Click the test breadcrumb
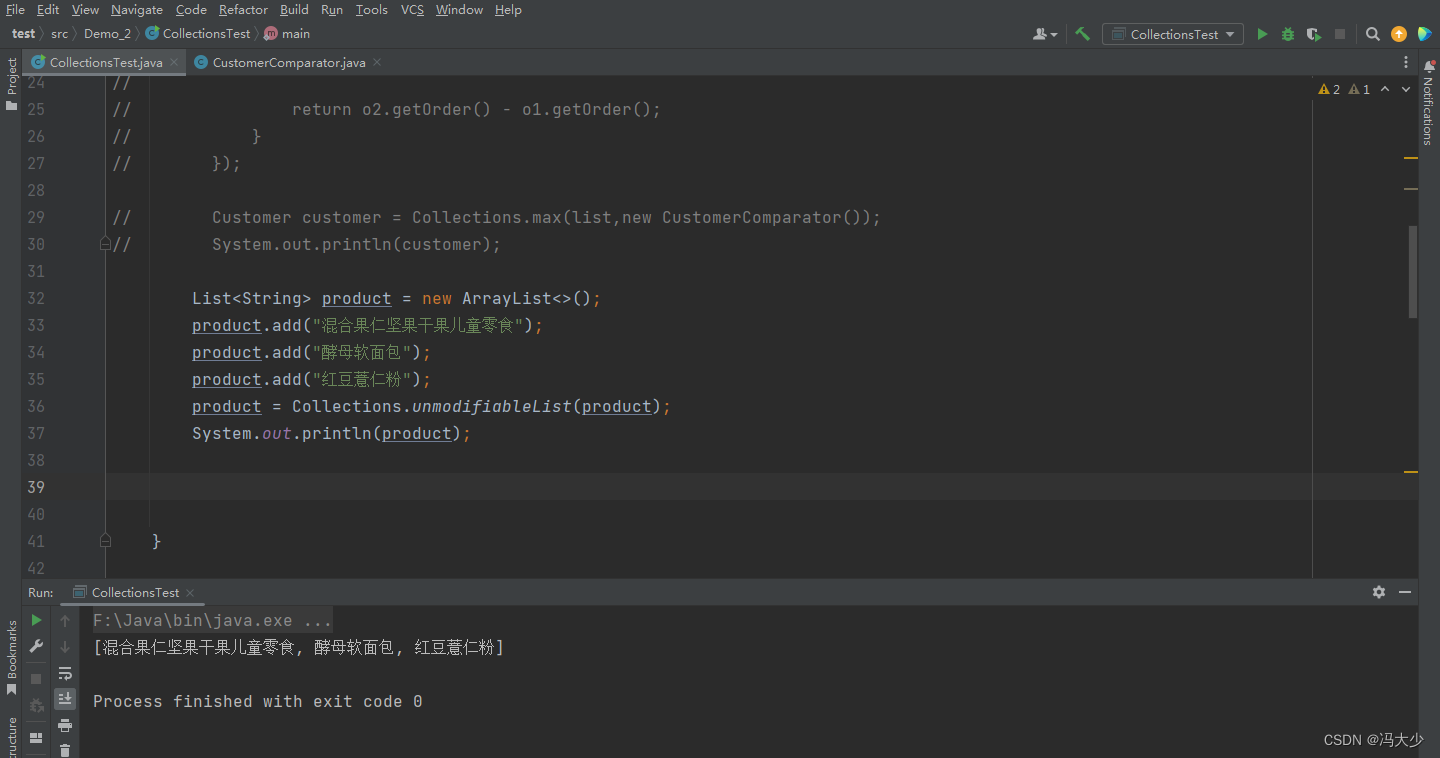The width and height of the screenshot is (1440, 758). tap(24, 33)
